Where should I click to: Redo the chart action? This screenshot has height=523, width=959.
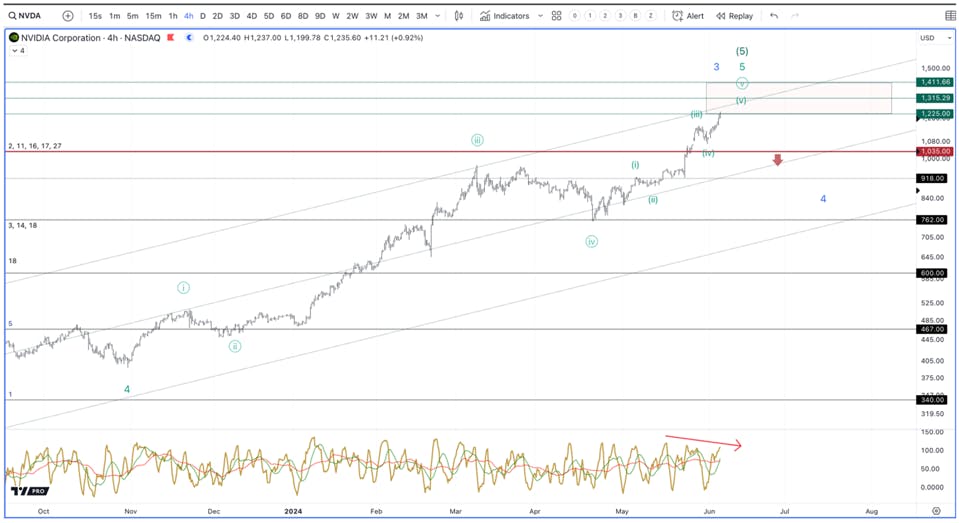tap(795, 16)
